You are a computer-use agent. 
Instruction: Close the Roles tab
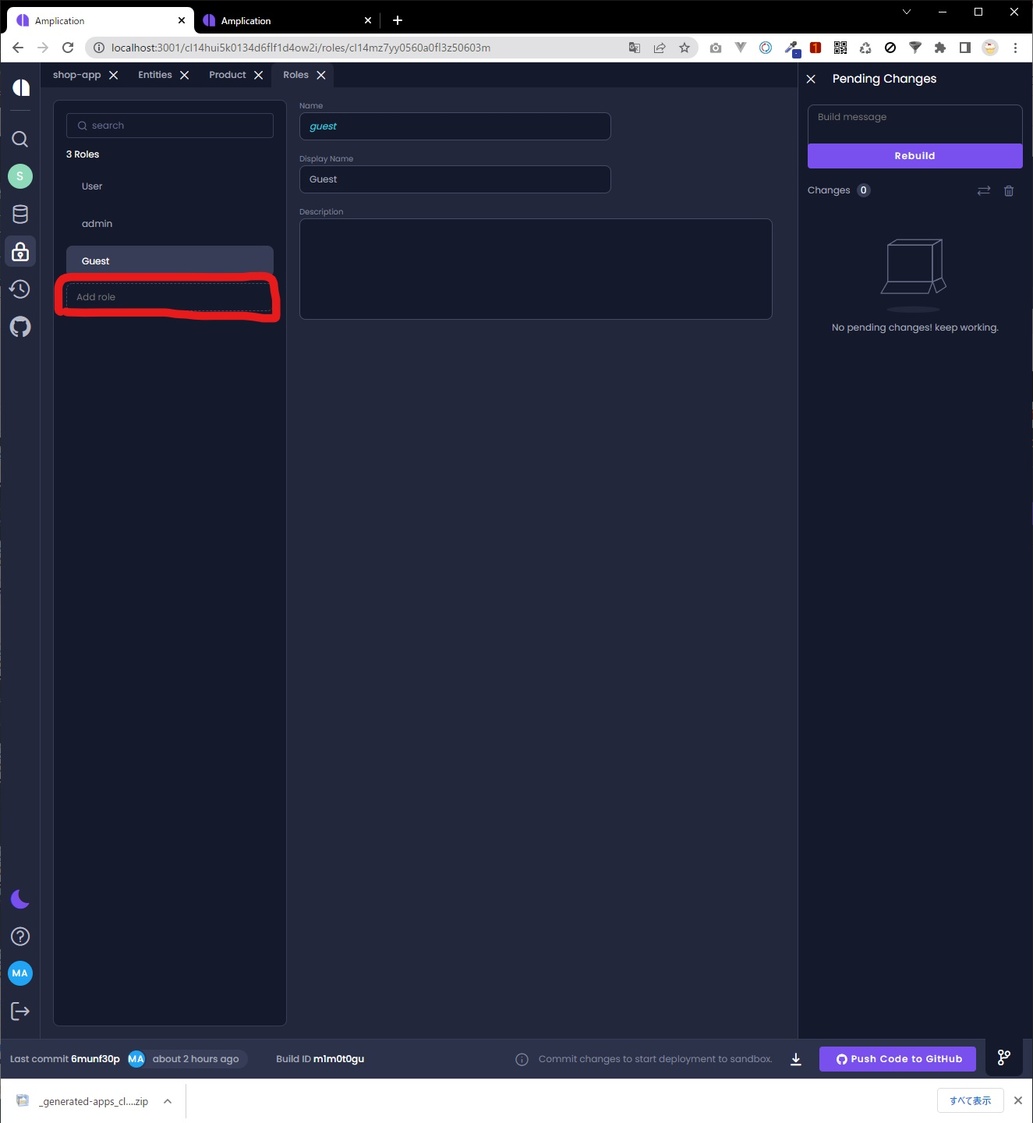321,75
